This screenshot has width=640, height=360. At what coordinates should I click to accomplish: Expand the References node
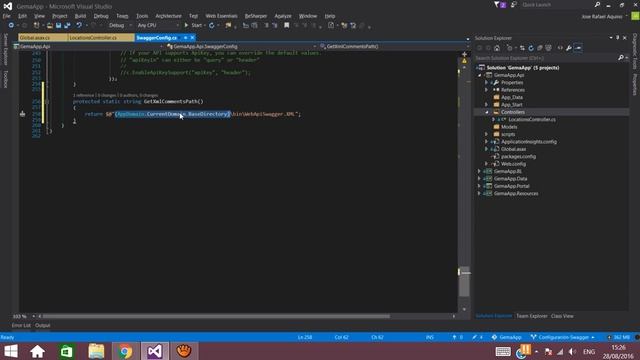click(487, 90)
